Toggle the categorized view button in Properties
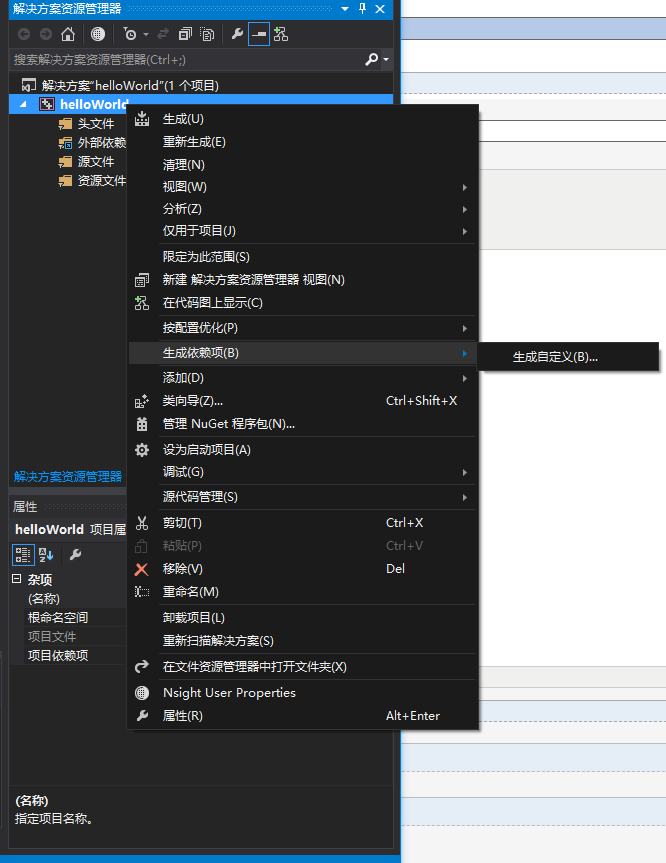The width and height of the screenshot is (666, 863). pos(23,555)
